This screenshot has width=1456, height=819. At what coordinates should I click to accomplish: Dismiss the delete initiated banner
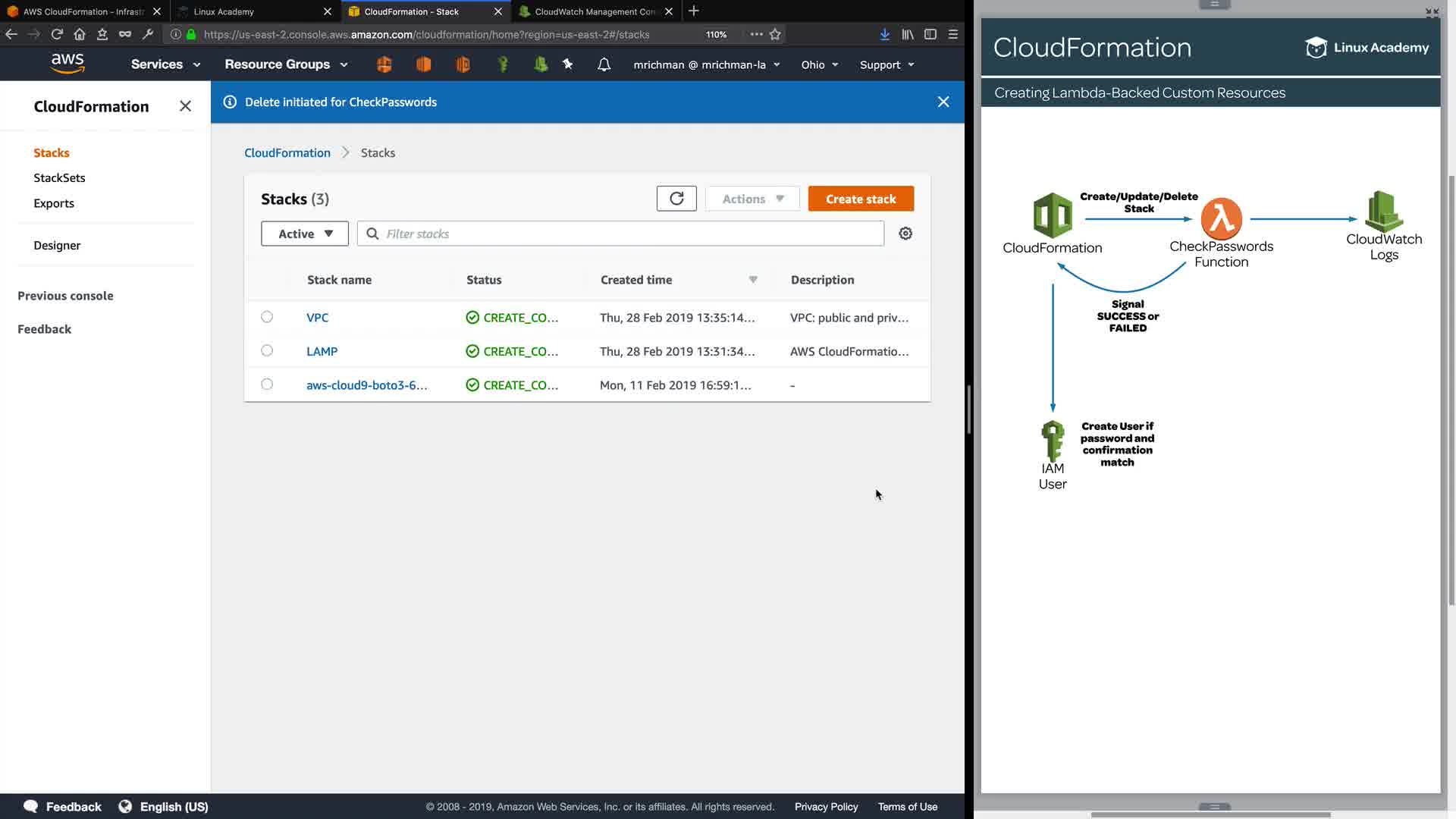point(943,102)
